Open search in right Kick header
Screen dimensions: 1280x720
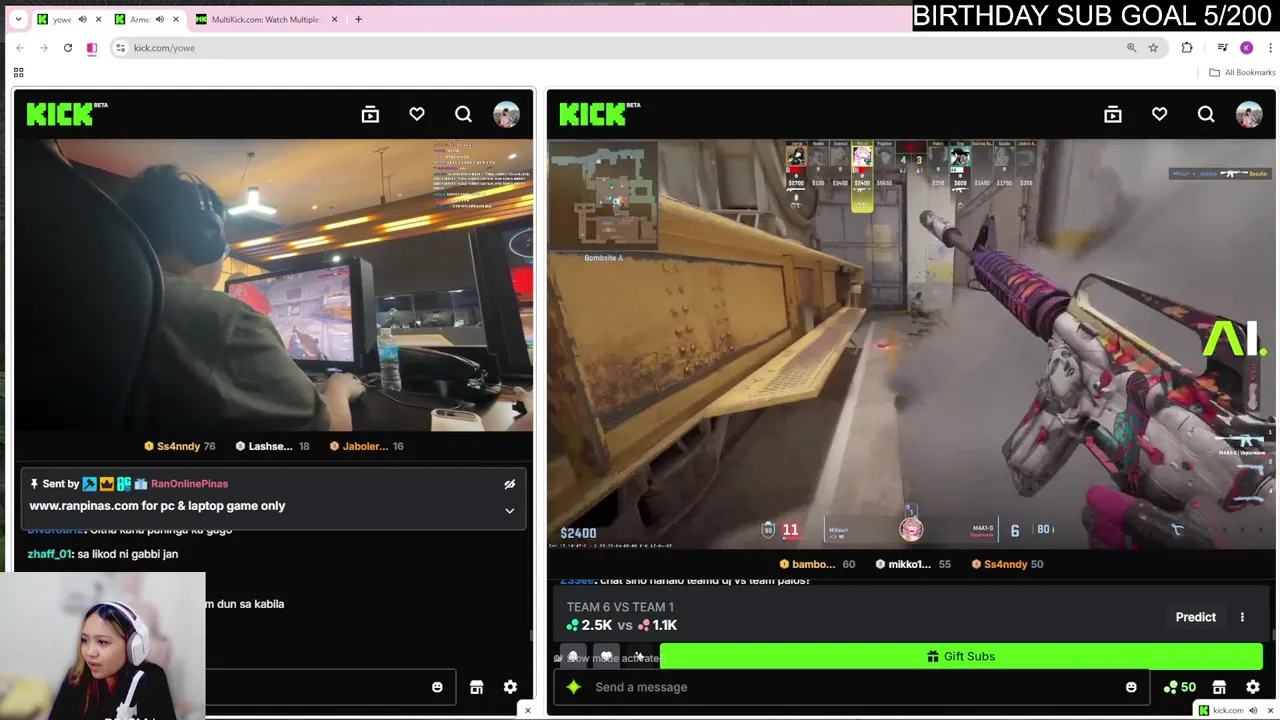click(1206, 115)
